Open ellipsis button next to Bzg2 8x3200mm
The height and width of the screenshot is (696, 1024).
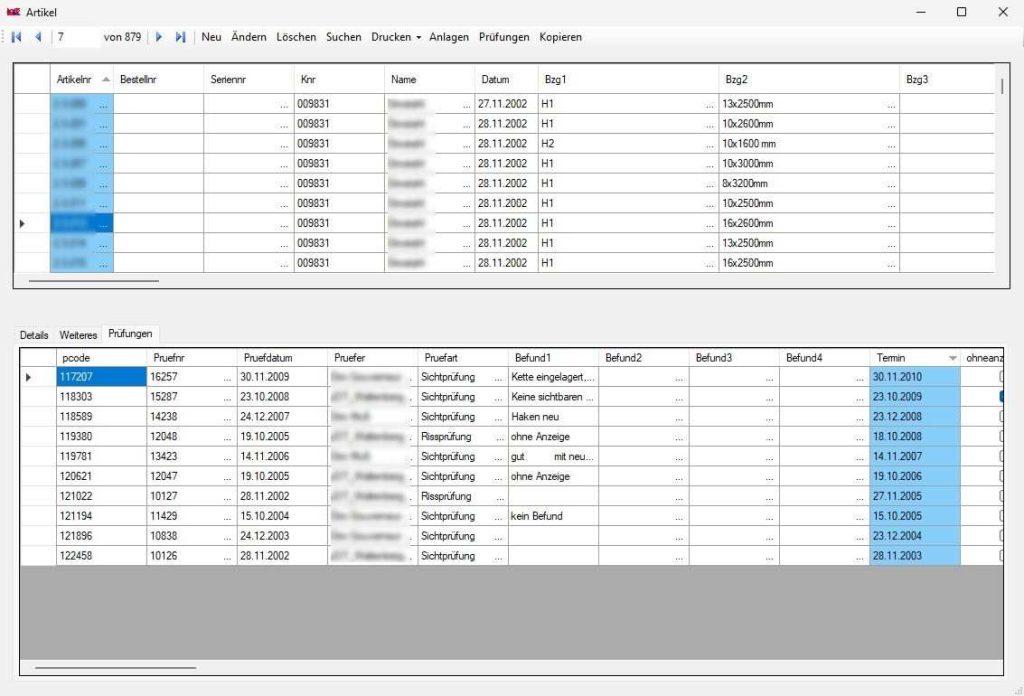tap(891, 183)
